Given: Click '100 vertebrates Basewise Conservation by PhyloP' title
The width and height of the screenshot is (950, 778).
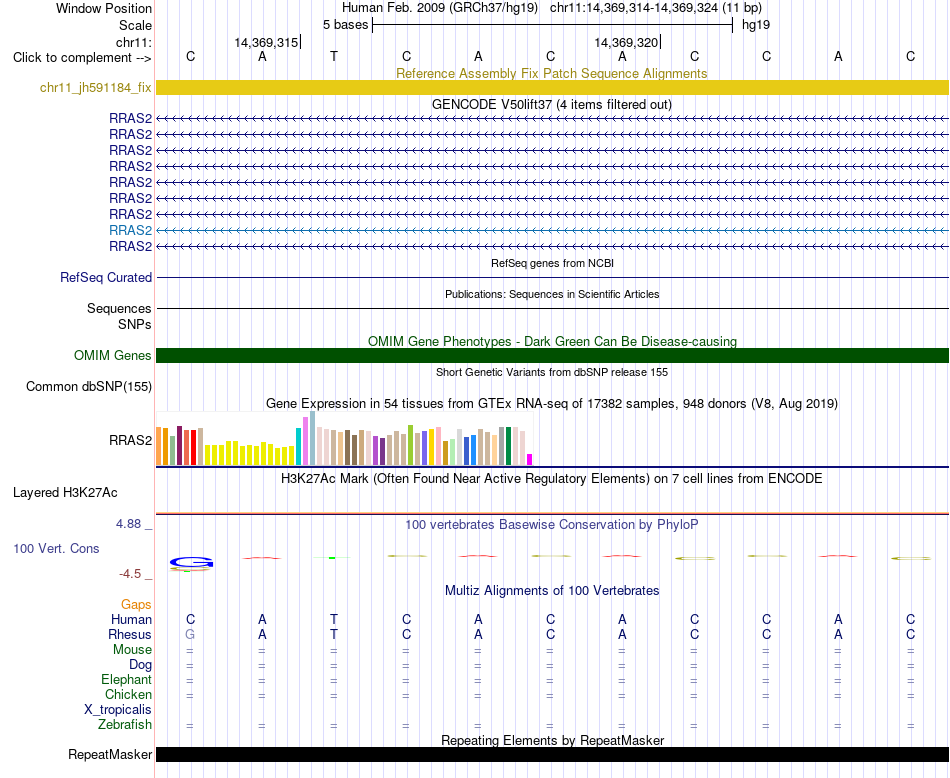Looking at the screenshot, I should pos(551,525).
